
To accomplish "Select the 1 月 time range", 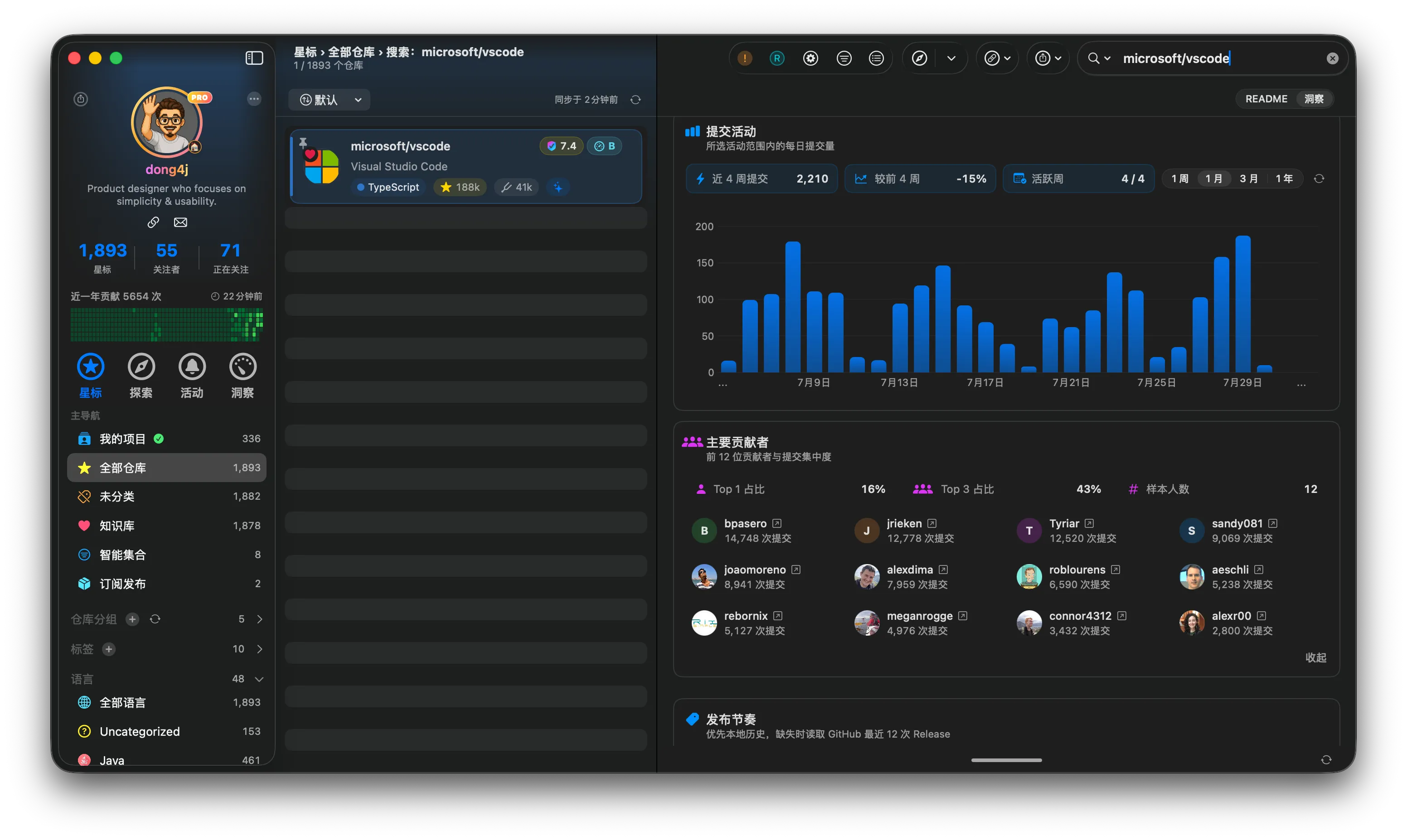I will pos(1213,179).
